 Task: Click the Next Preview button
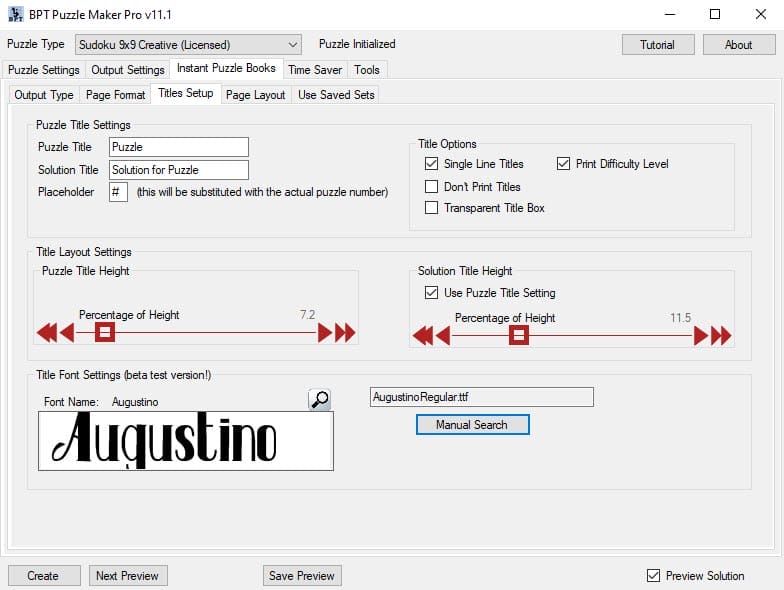(127, 575)
